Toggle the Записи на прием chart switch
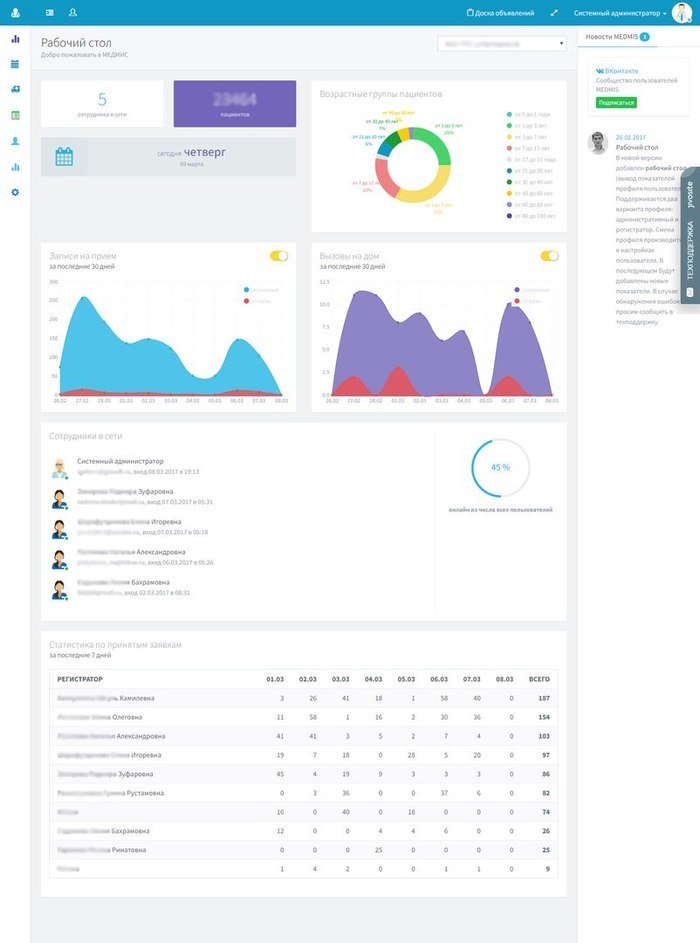The width and height of the screenshot is (700, 943). coord(279,256)
